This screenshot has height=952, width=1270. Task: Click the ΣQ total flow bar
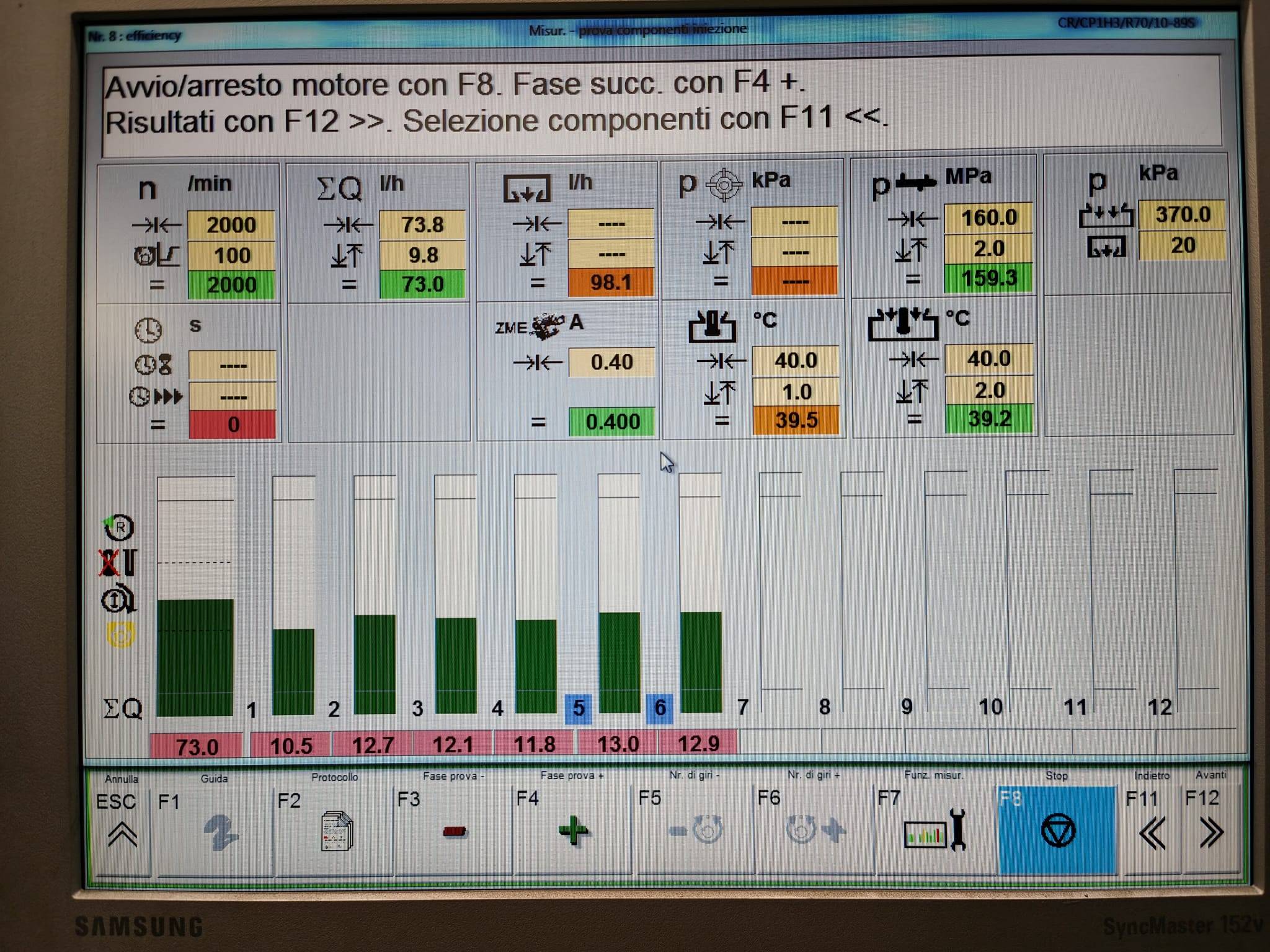195,596
